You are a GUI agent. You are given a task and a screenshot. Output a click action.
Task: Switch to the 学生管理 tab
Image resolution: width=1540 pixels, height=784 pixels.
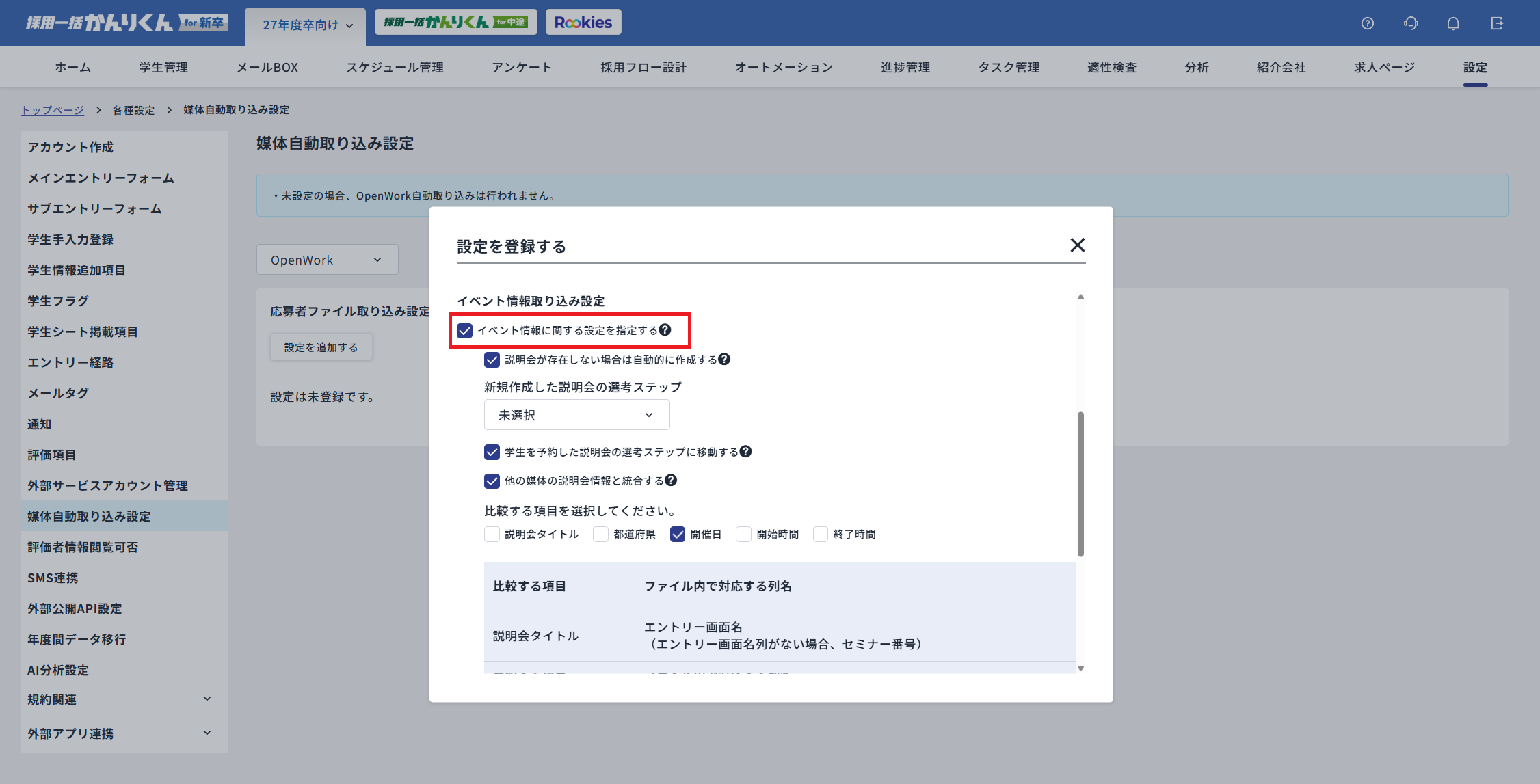coord(163,67)
